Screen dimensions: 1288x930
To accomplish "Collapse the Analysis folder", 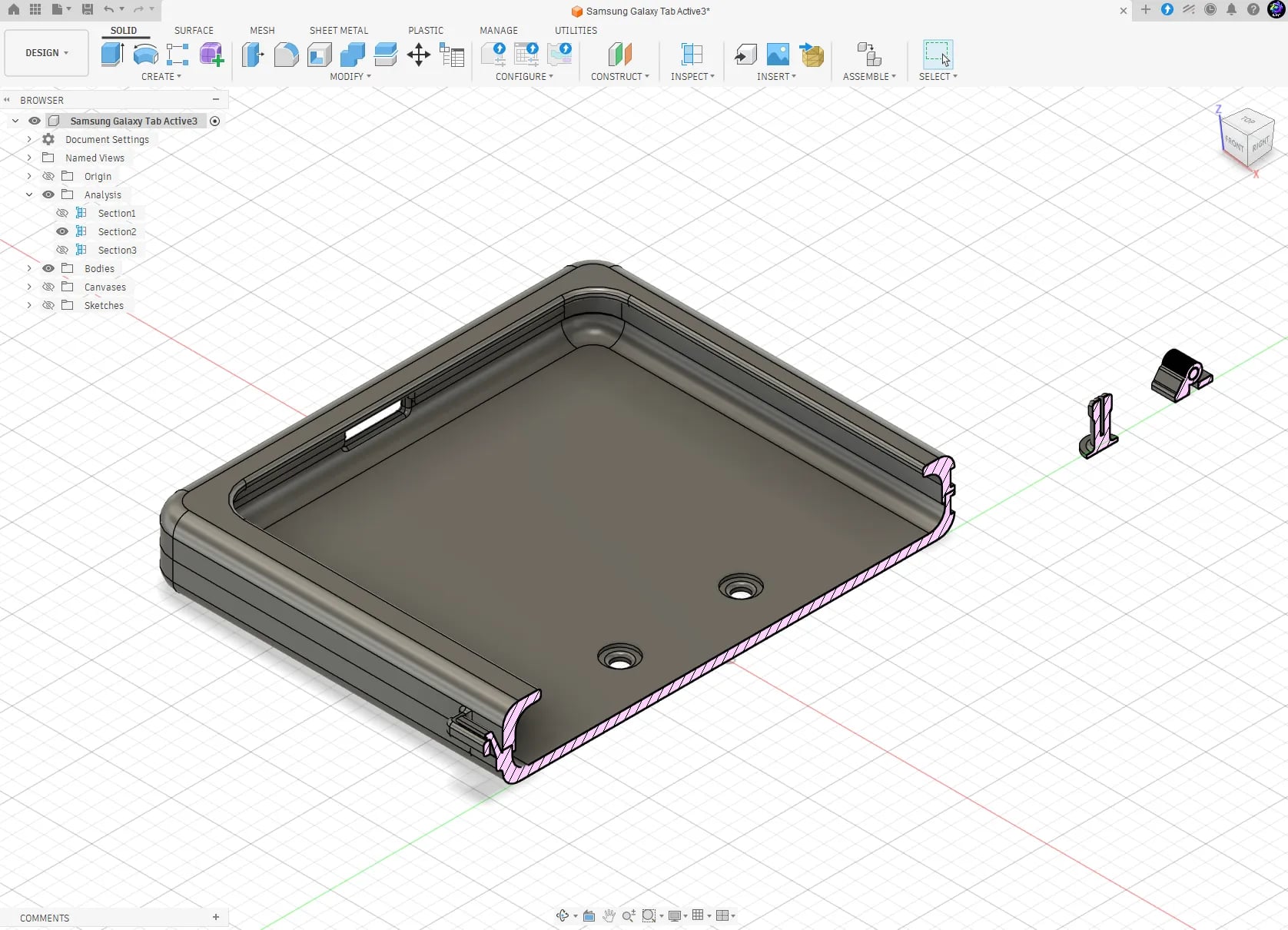I will pyautogui.click(x=29, y=194).
